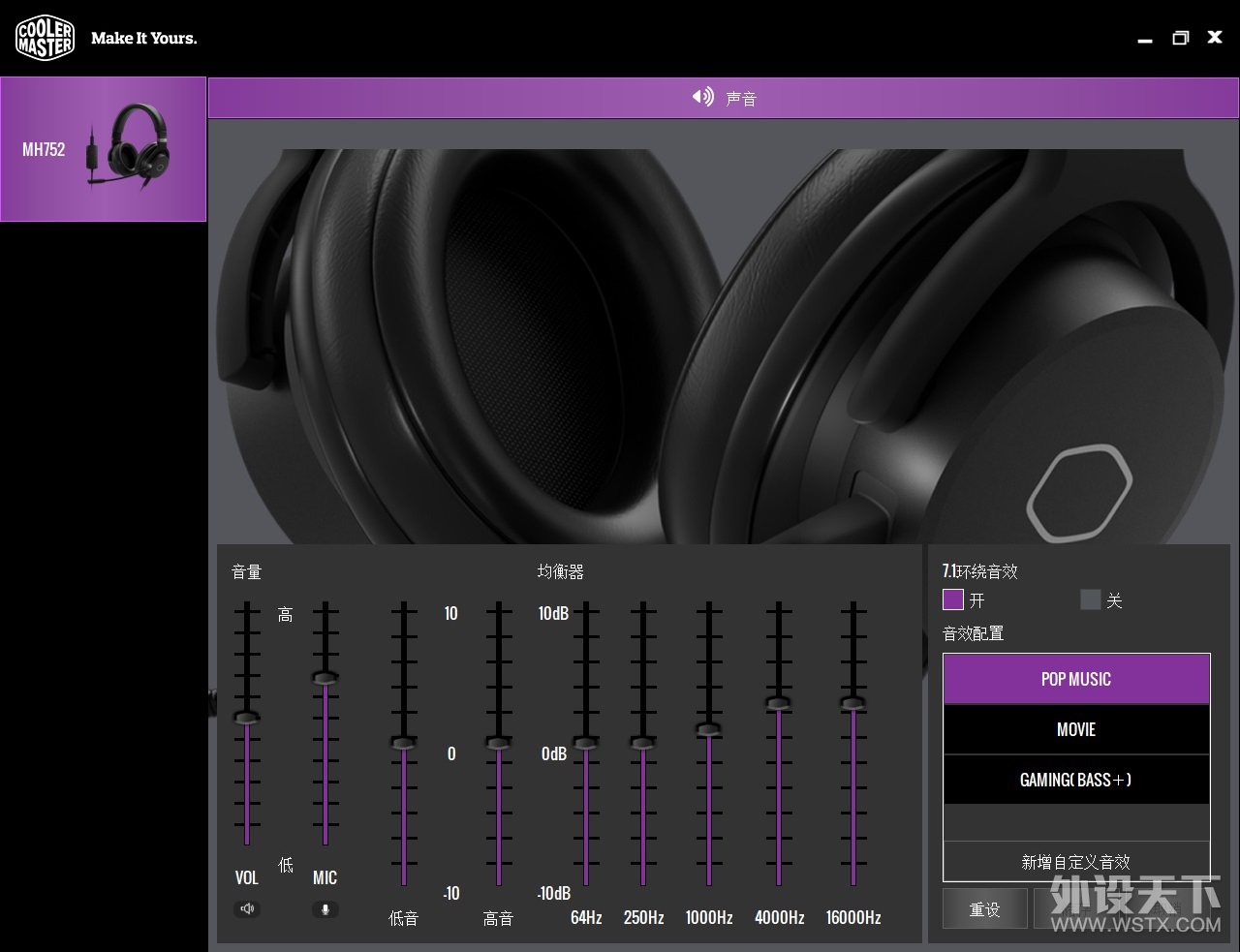
Task: Click the Make It Yours slogan
Action: (x=143, y=38)
